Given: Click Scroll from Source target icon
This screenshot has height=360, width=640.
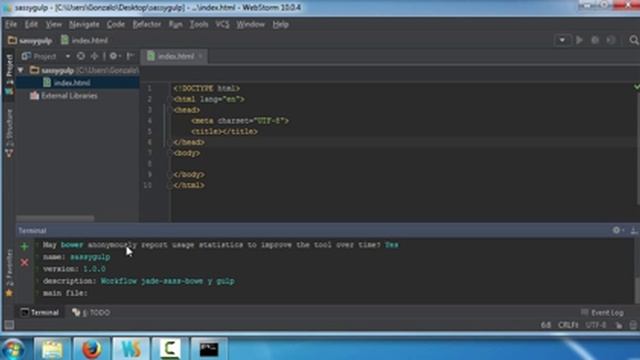Looking at the screenshot, I should pyautogui.click(x=81, y=56).
